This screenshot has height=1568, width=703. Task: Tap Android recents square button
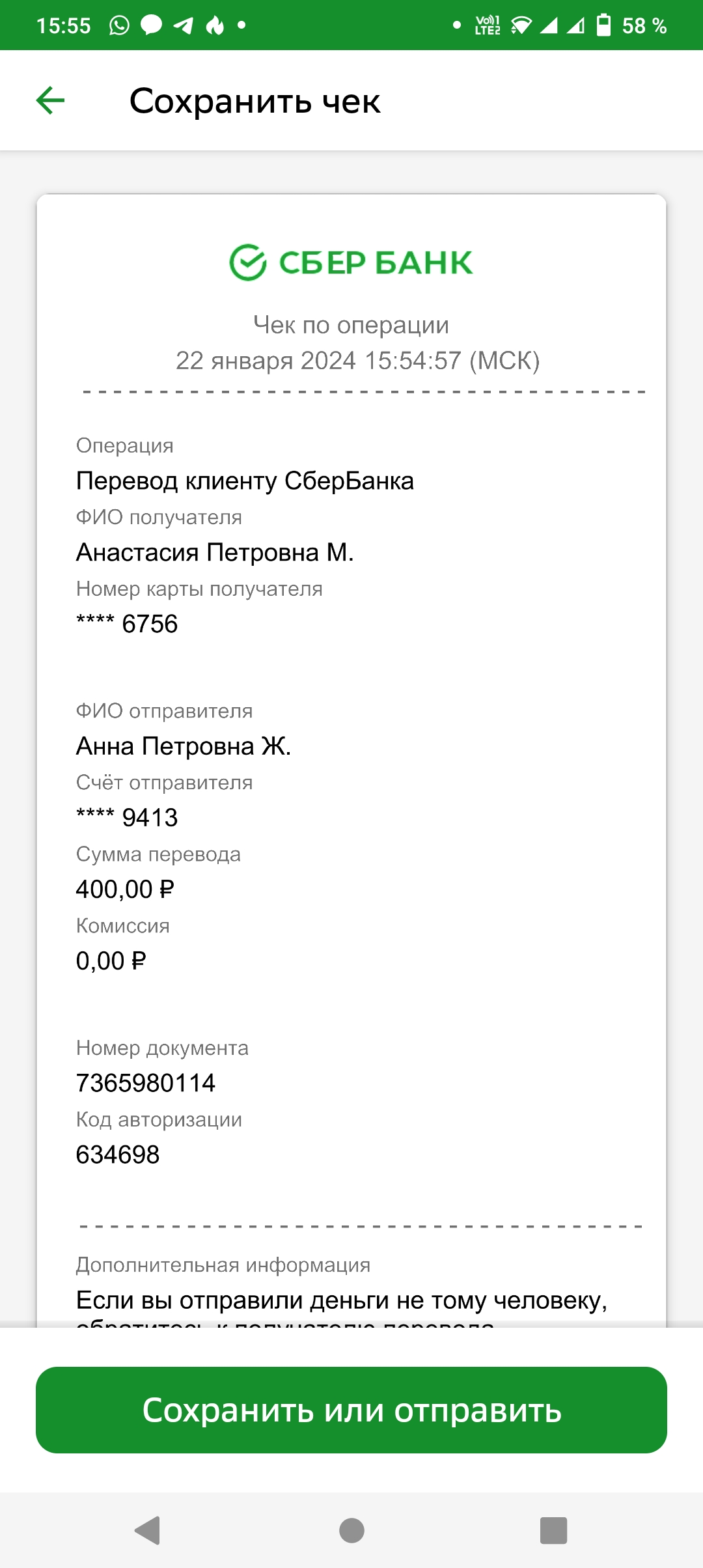tap(554, 1530)
